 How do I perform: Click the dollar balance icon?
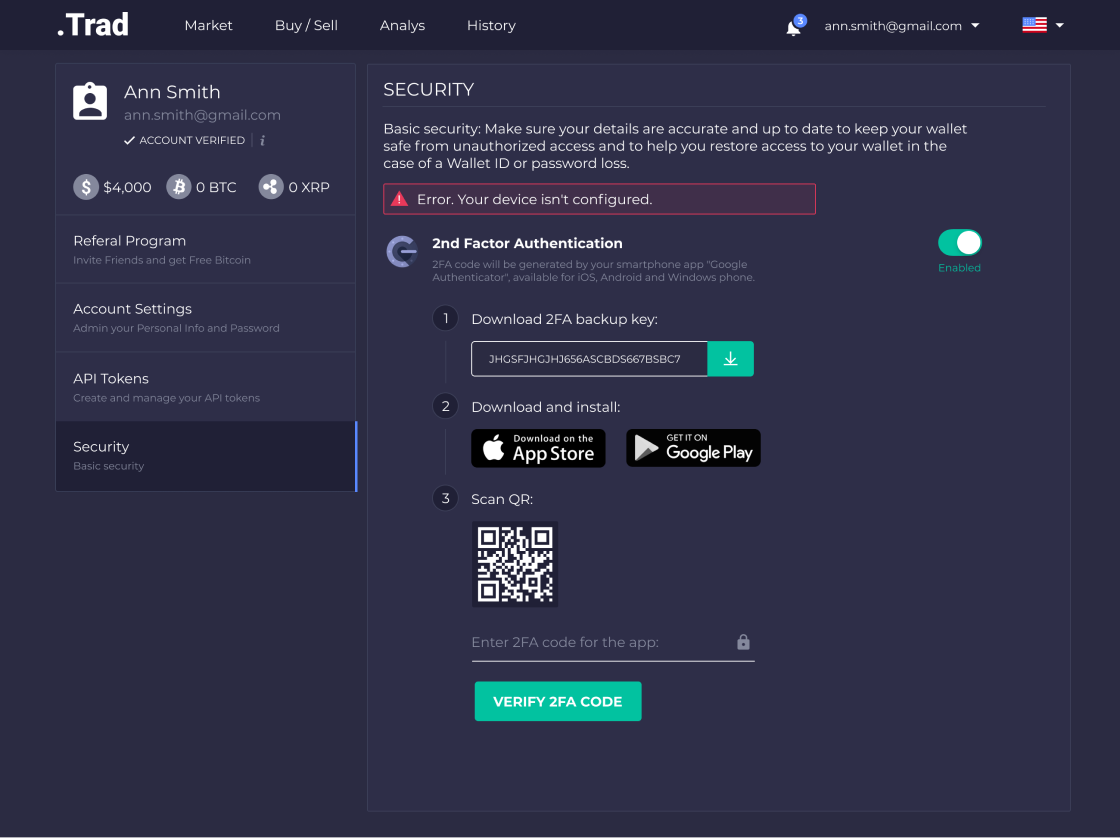pyautogui.click(x=86, y=187)
